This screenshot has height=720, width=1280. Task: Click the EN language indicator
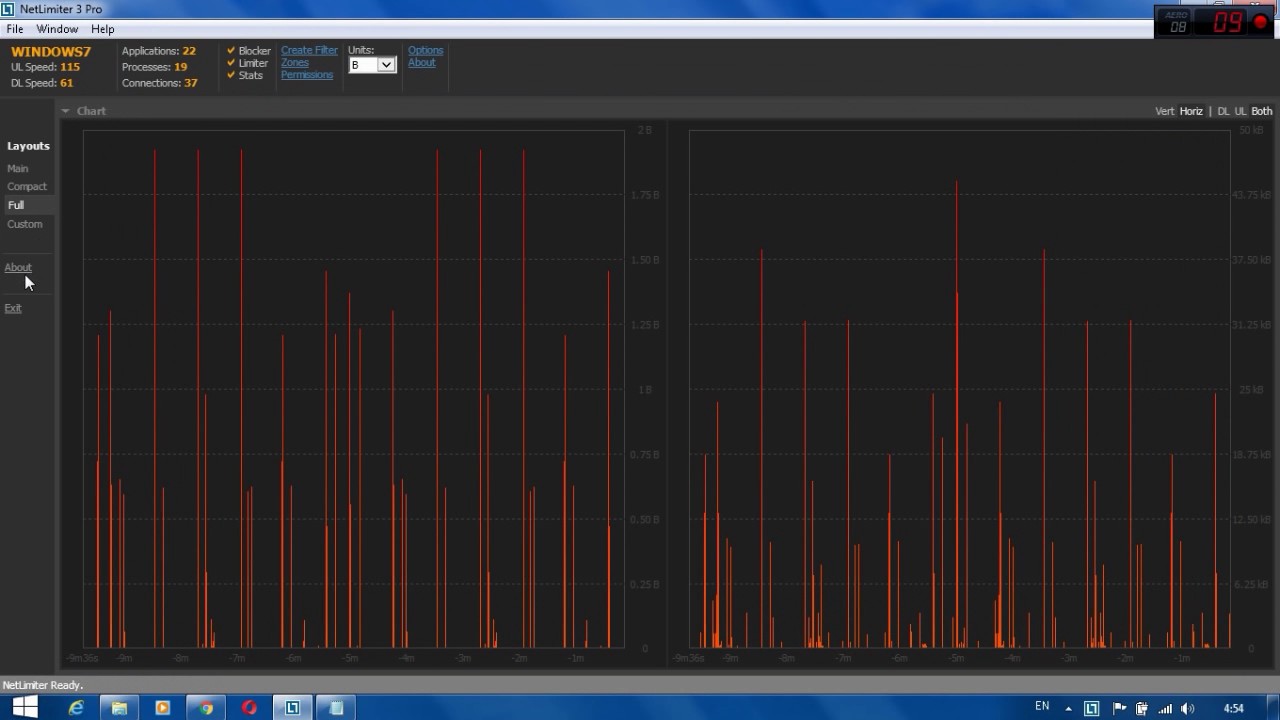coord(1042,706)
